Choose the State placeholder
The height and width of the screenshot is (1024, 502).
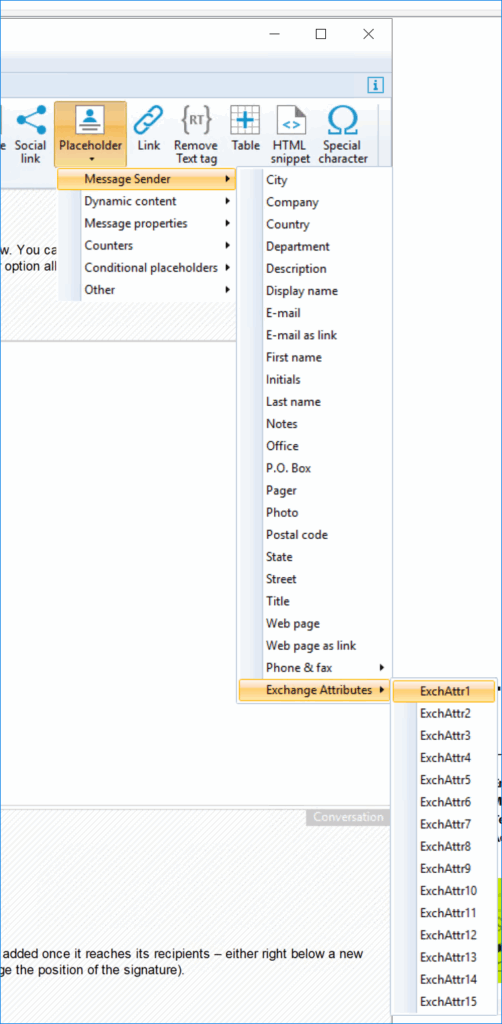(x=315, y=557)
